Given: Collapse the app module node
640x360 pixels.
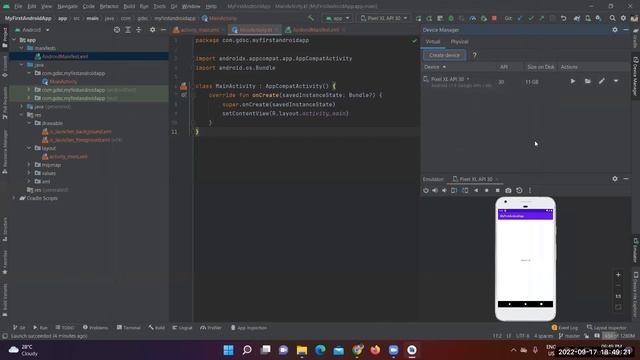Looking at the screenshot, I should (15, 40).
